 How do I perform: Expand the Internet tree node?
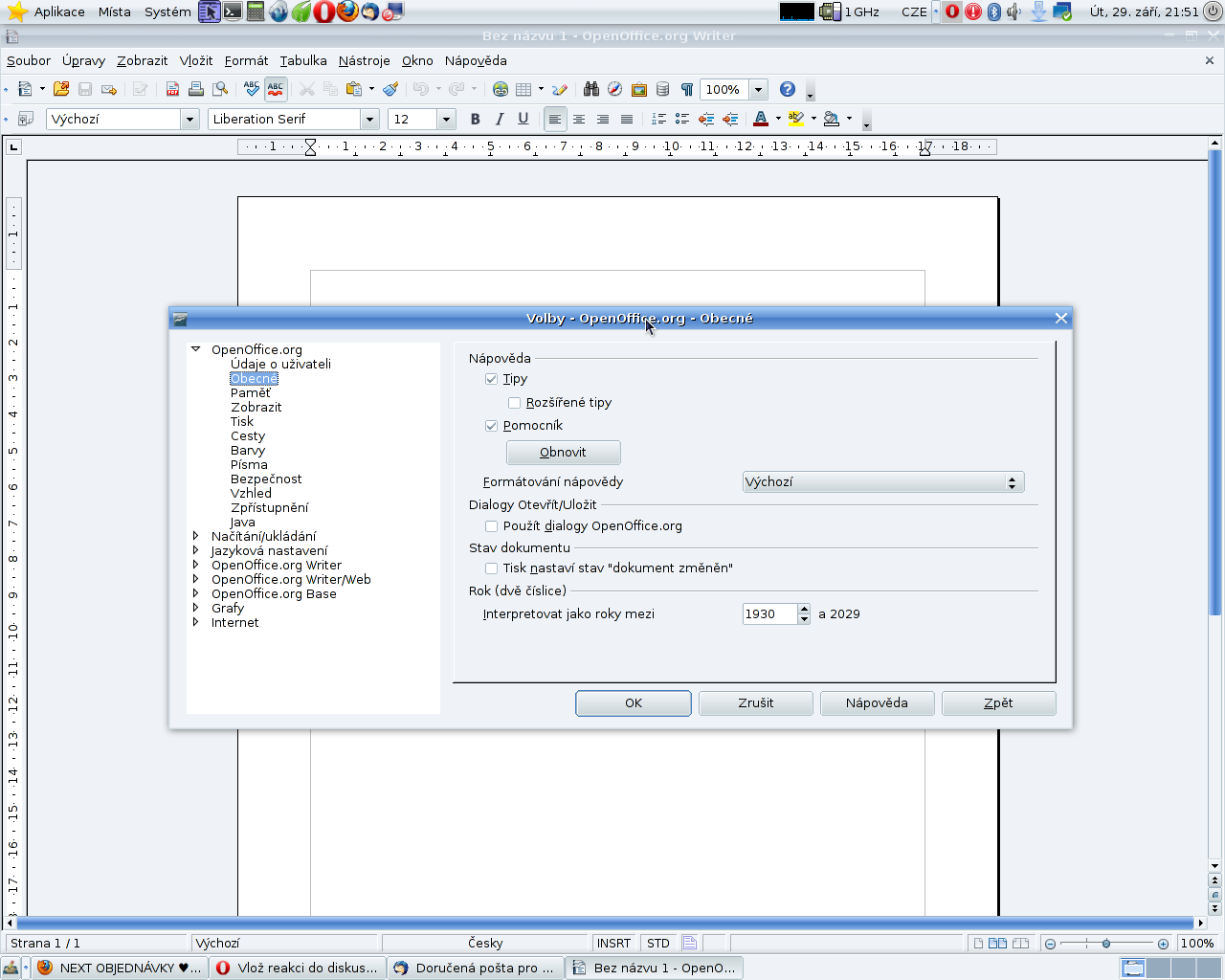pos(196,622)
